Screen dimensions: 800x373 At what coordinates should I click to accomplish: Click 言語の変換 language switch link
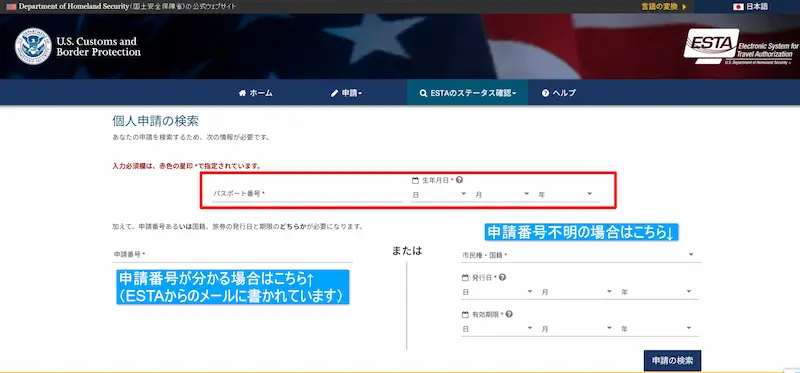[x=664, y=7]
